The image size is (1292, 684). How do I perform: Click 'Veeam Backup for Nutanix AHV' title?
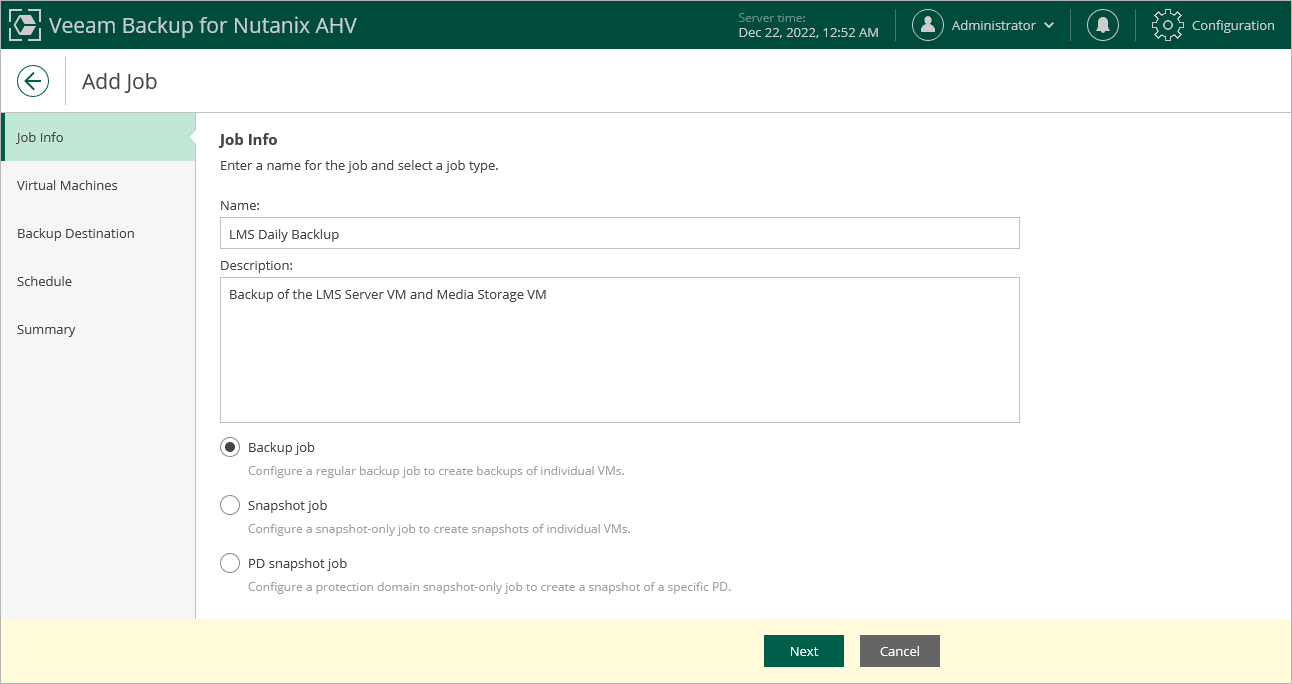point(202,25)
